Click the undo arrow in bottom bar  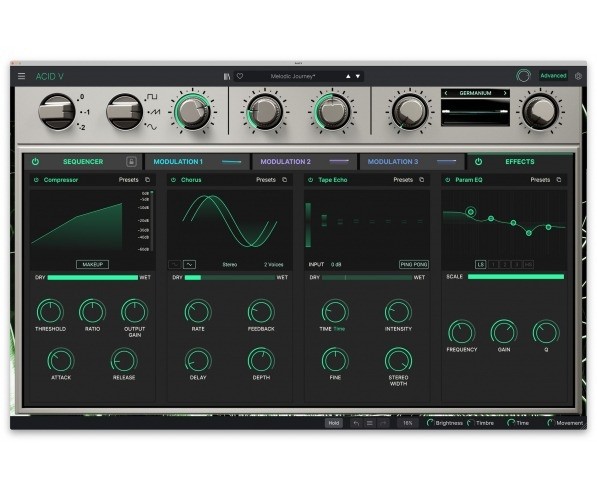click(356, 423)
